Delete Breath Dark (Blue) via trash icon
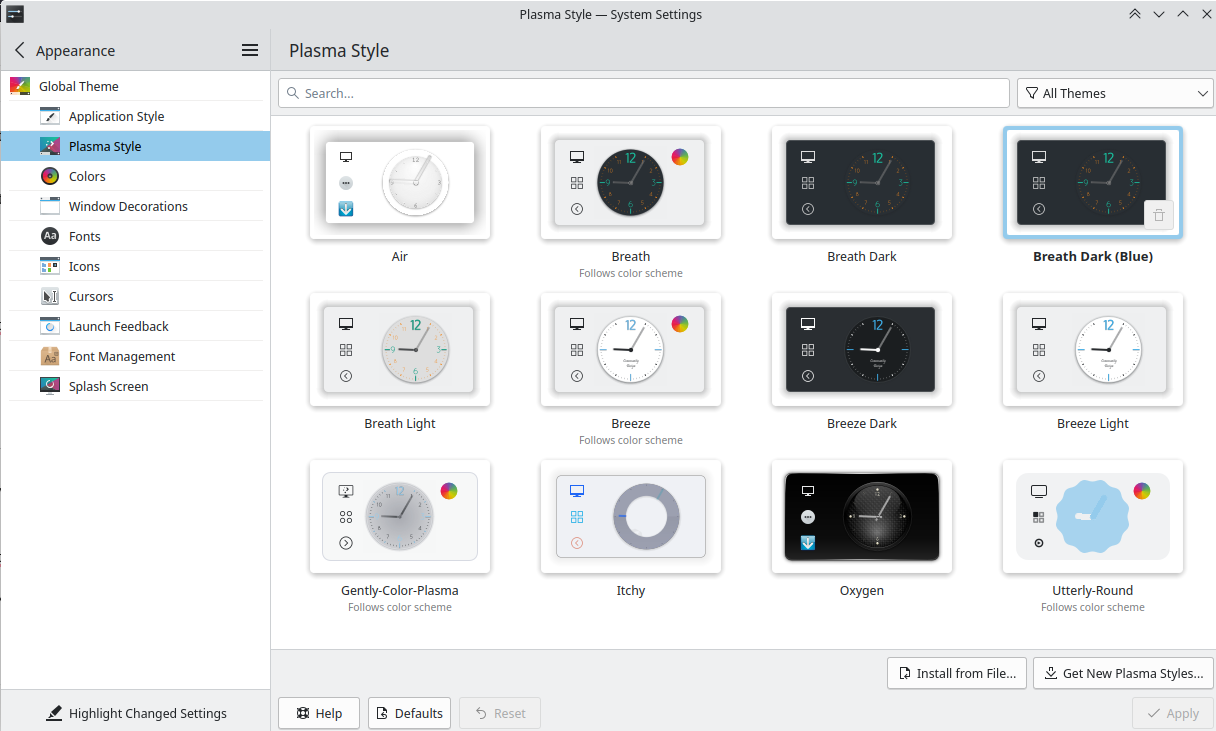 click(1158, 215)
